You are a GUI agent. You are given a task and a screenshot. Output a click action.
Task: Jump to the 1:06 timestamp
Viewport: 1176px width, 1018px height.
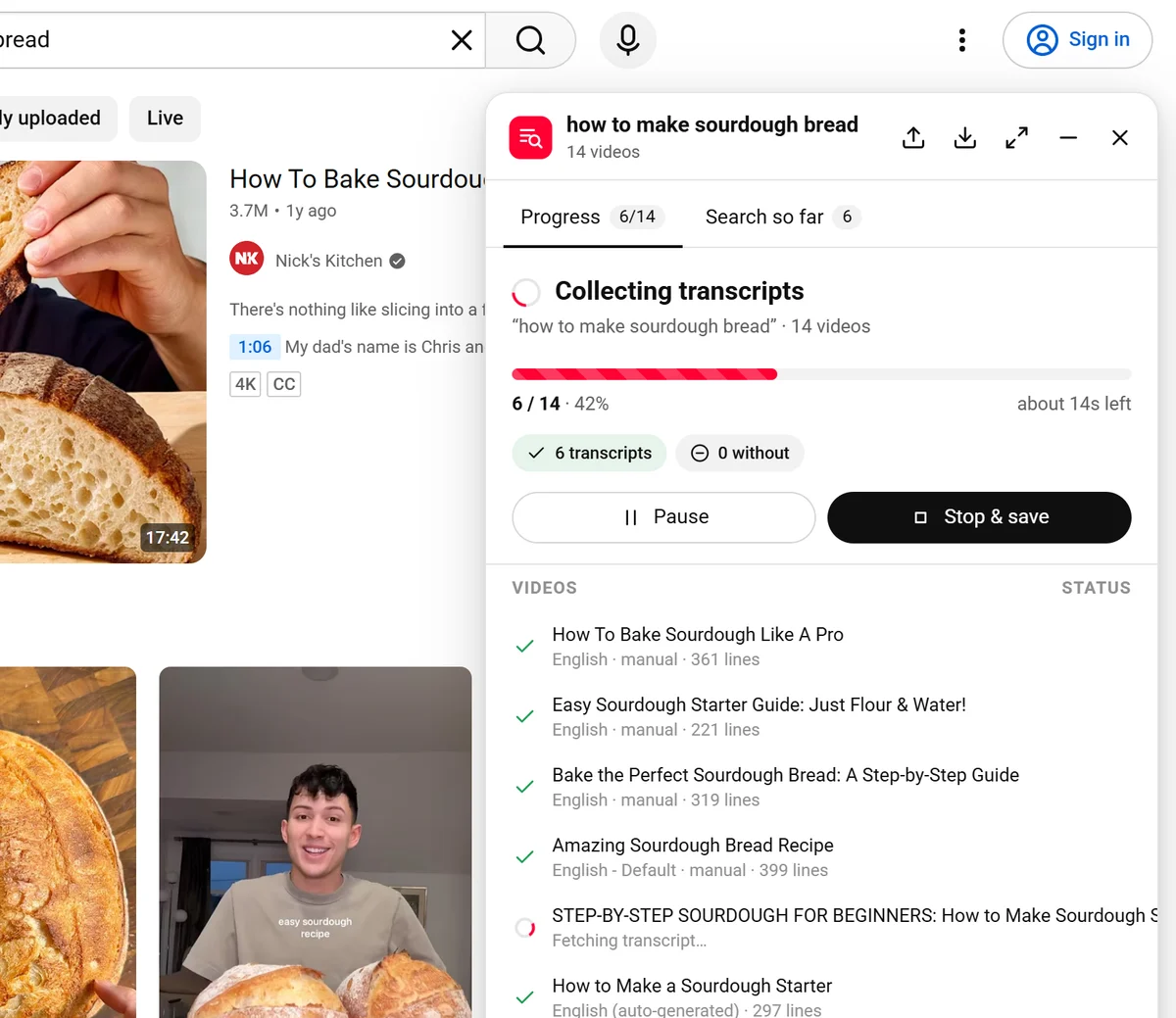coord(255,347)
